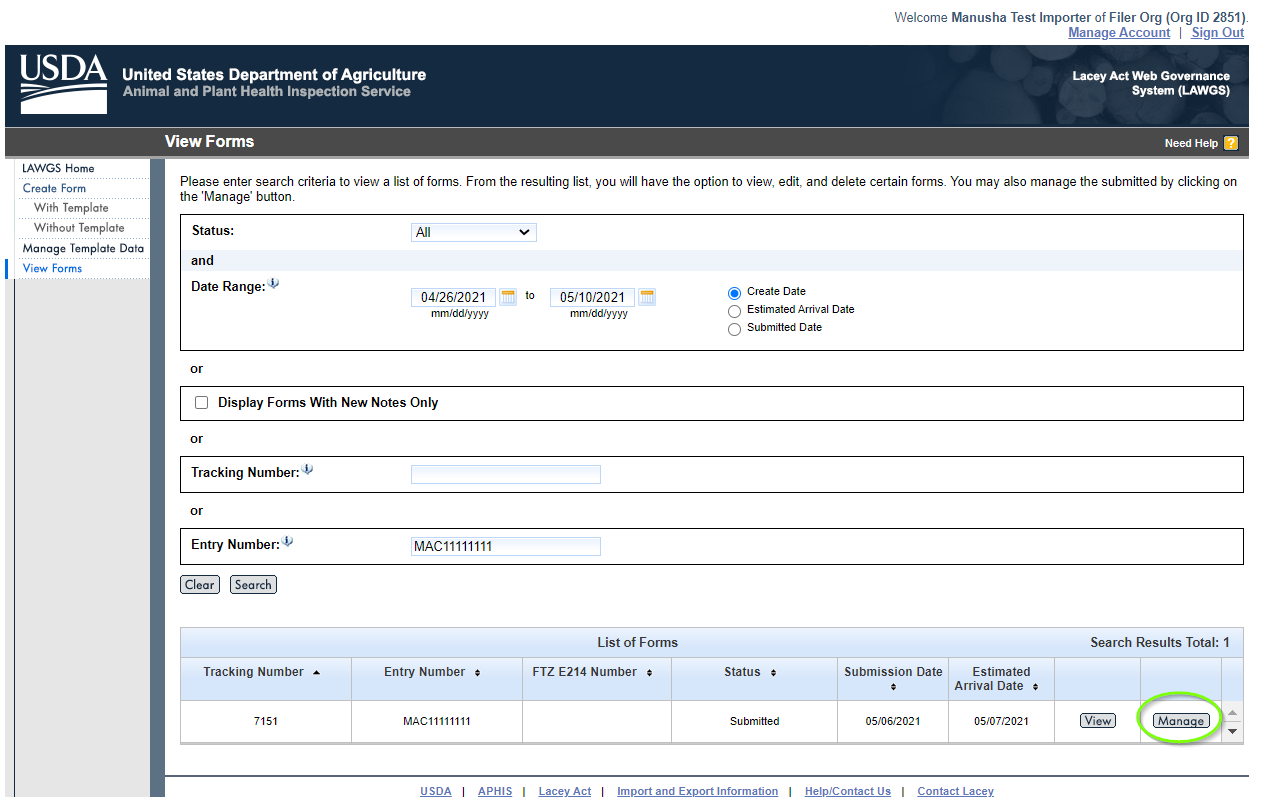Click the Need Help question mark icon
The width and height of the screenshot is (1278, 810).
pos(1230,143)
